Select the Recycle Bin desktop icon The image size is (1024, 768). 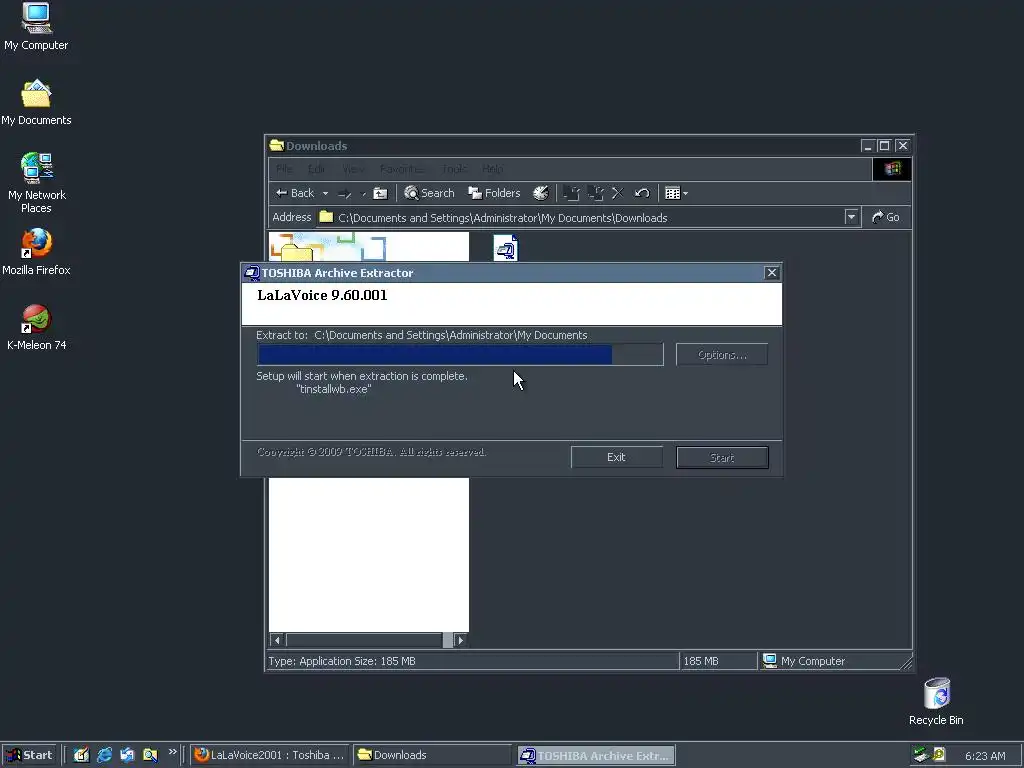[x=936, y=702]
